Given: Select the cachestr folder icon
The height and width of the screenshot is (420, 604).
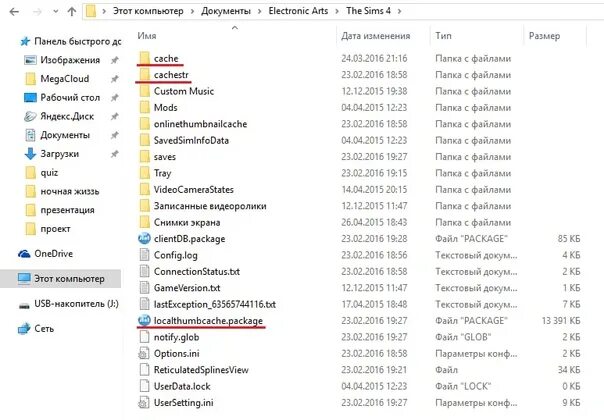Looking at the screenshot, I should [x=144, y=75].
